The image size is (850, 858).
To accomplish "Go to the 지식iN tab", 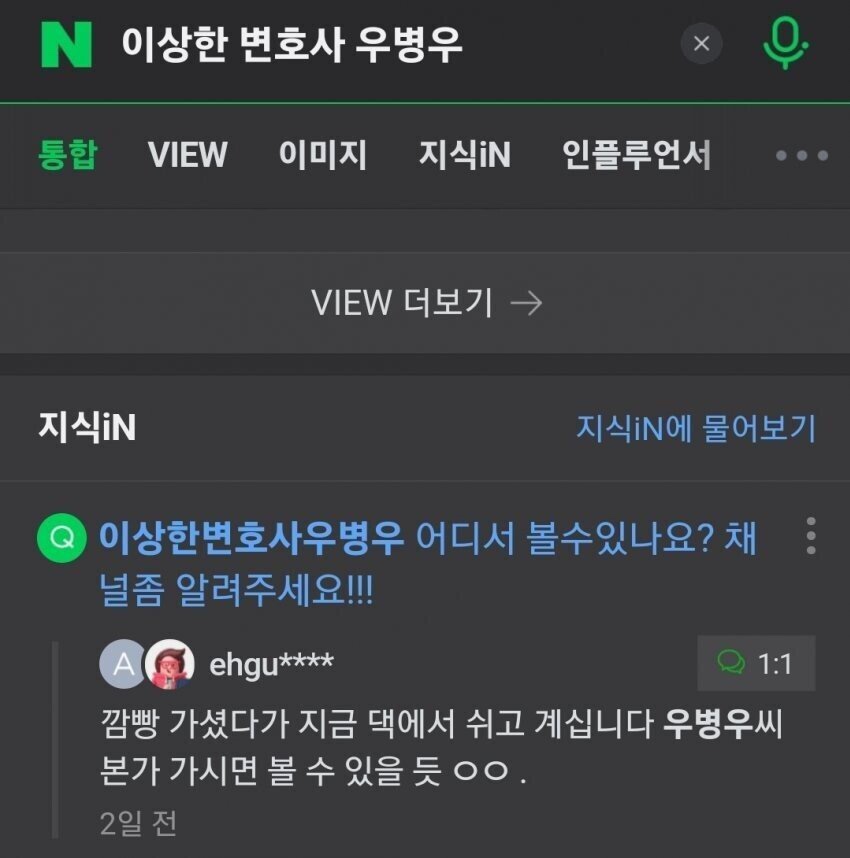I will coord(465,155).
